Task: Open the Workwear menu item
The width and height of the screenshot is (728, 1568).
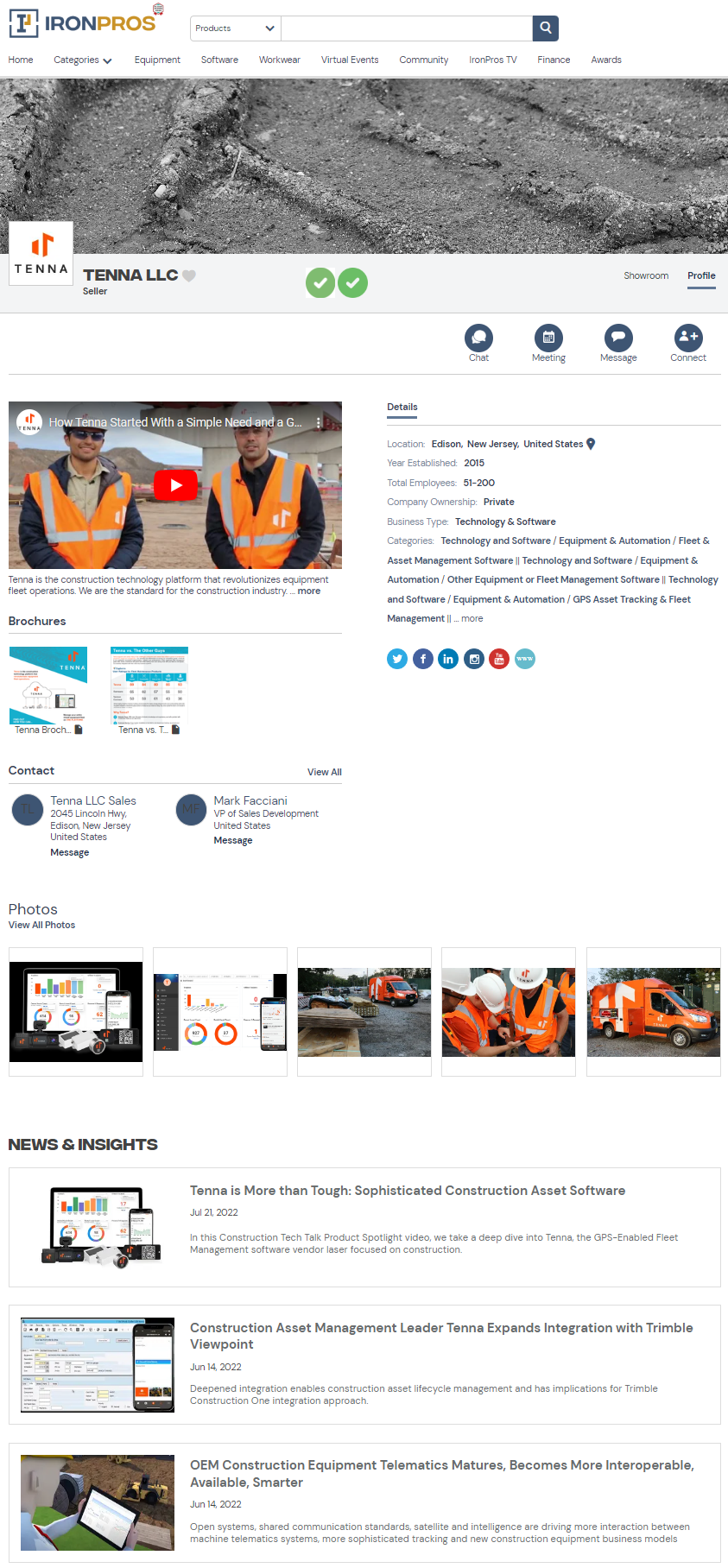Action: coord(280,60)
